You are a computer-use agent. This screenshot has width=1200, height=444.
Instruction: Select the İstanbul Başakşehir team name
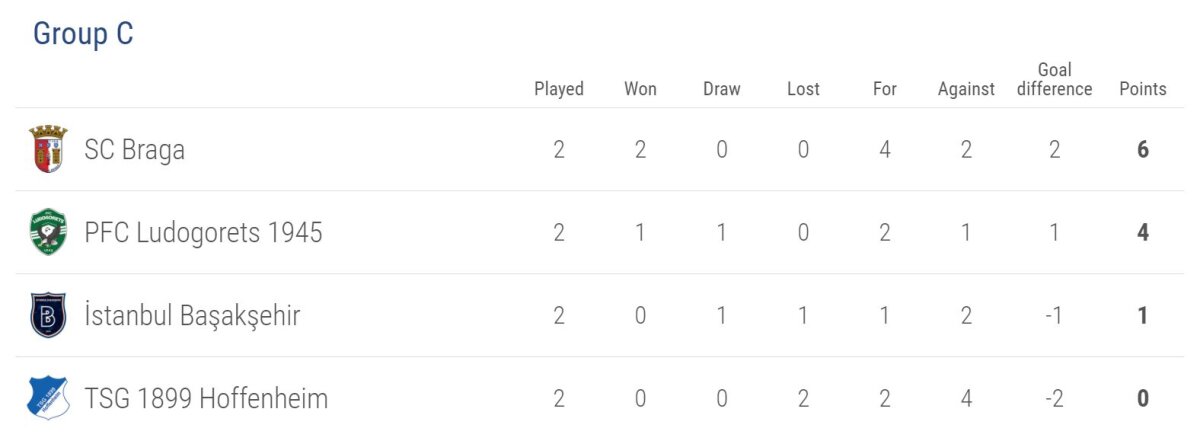192,316
